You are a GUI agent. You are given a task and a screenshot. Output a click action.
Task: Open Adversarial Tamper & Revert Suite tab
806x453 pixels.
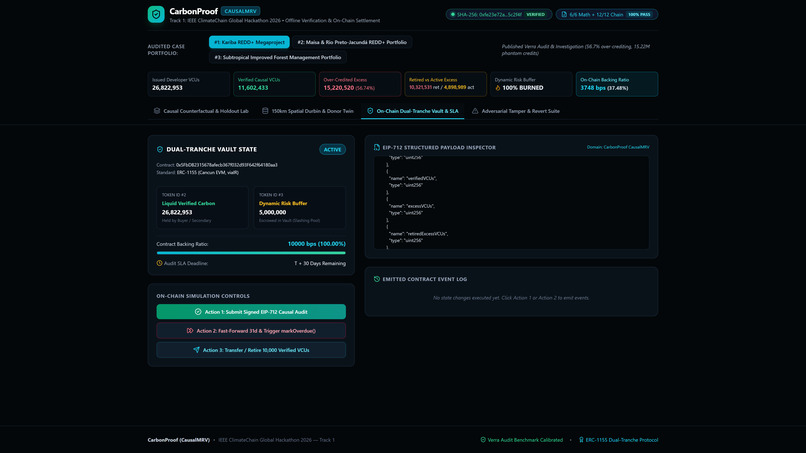pos(516,111)
